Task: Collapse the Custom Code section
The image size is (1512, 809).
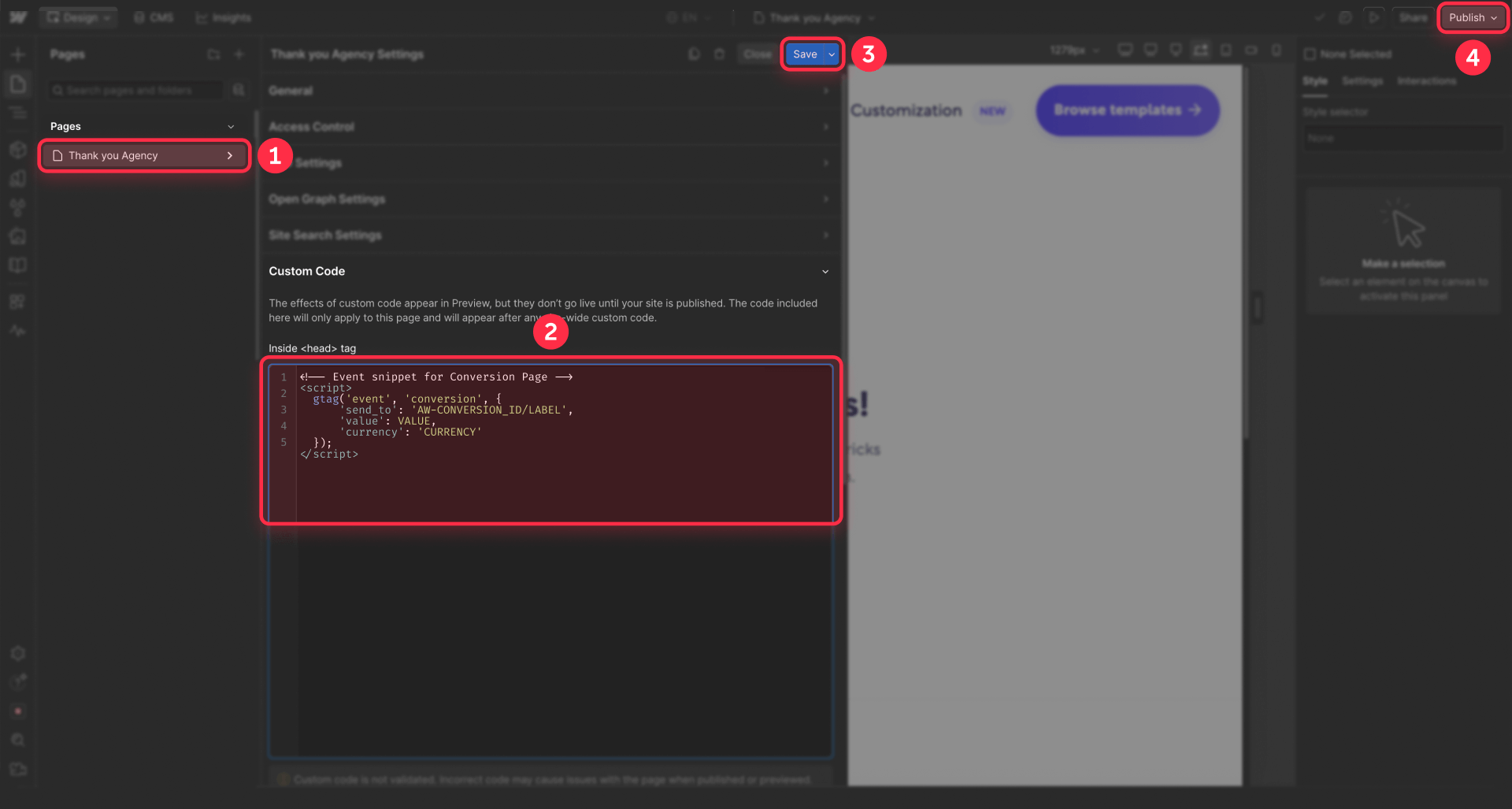Action: pyautogui.click(x=825, y=271)
